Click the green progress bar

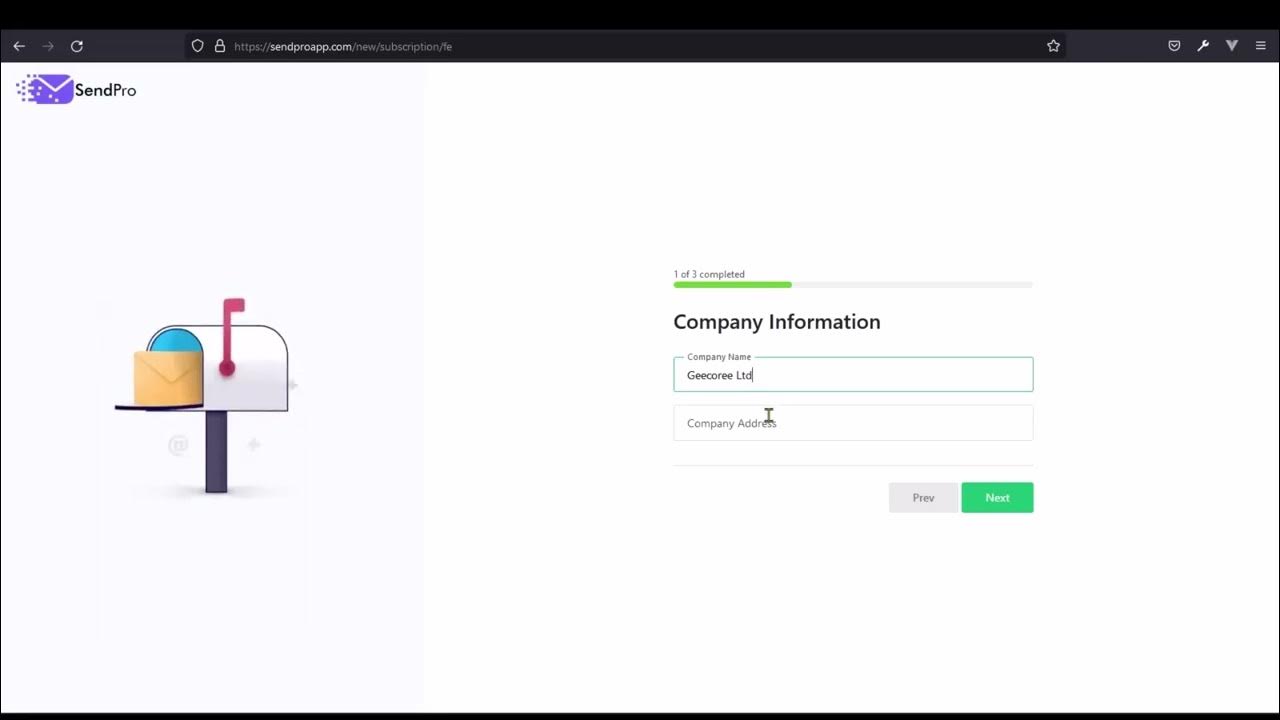[x=732, y=285]
